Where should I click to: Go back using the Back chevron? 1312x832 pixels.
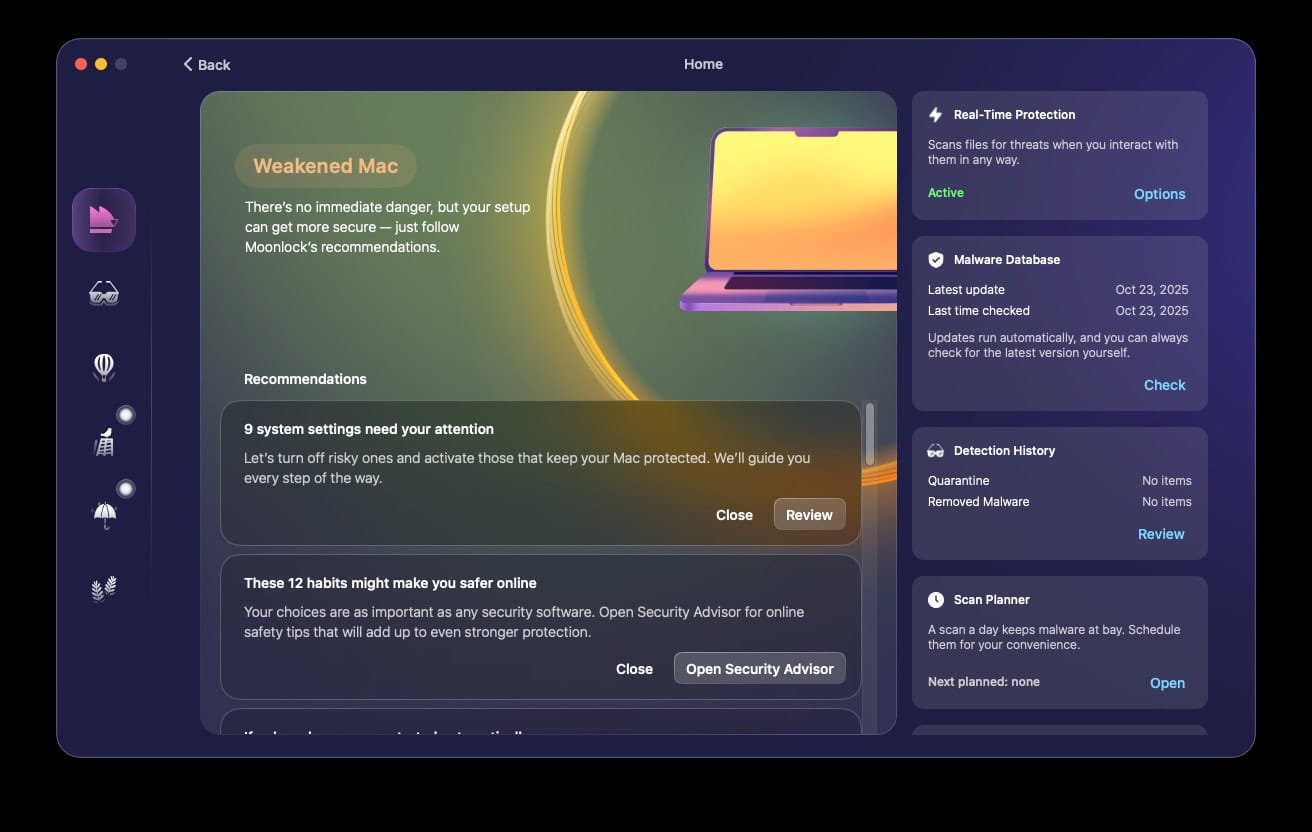coord(206,64)
